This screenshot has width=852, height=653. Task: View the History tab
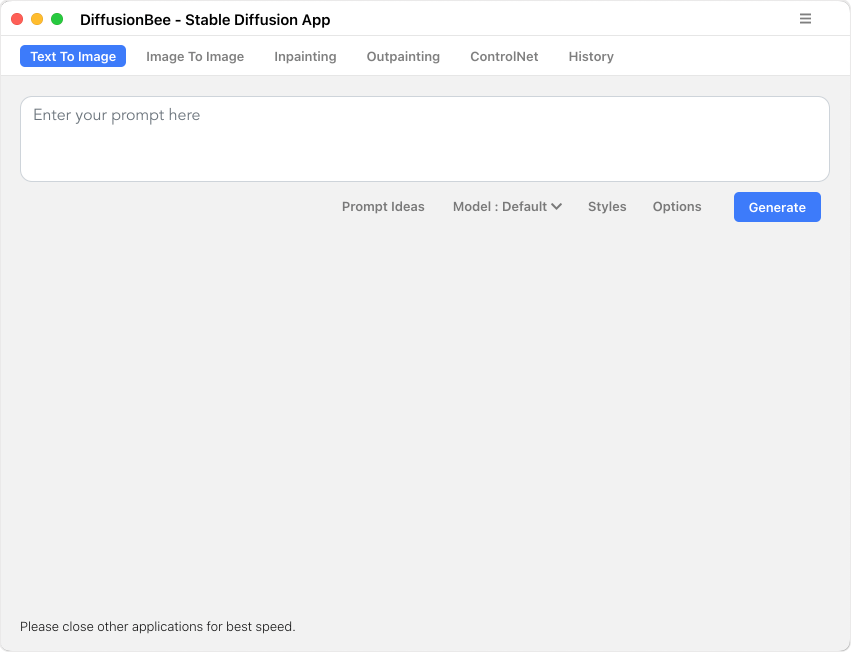[591, 56]
